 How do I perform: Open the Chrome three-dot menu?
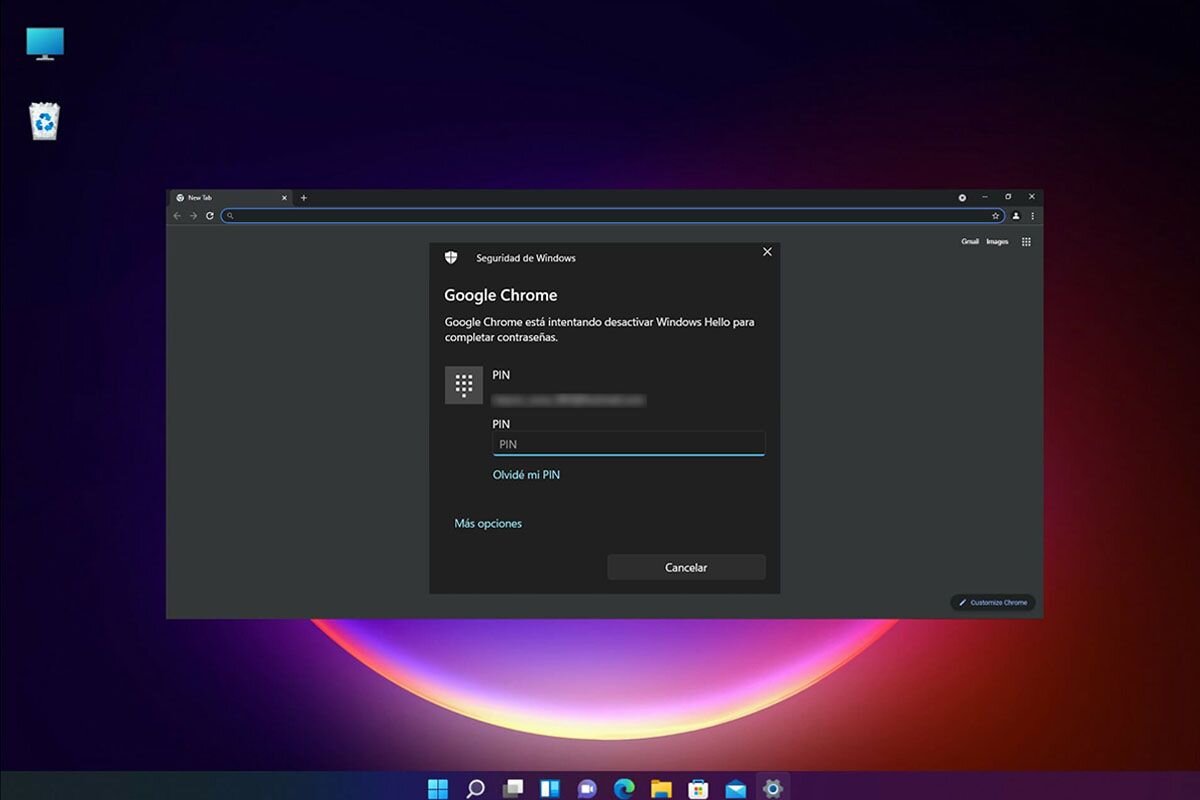(x=1032, y=215)
